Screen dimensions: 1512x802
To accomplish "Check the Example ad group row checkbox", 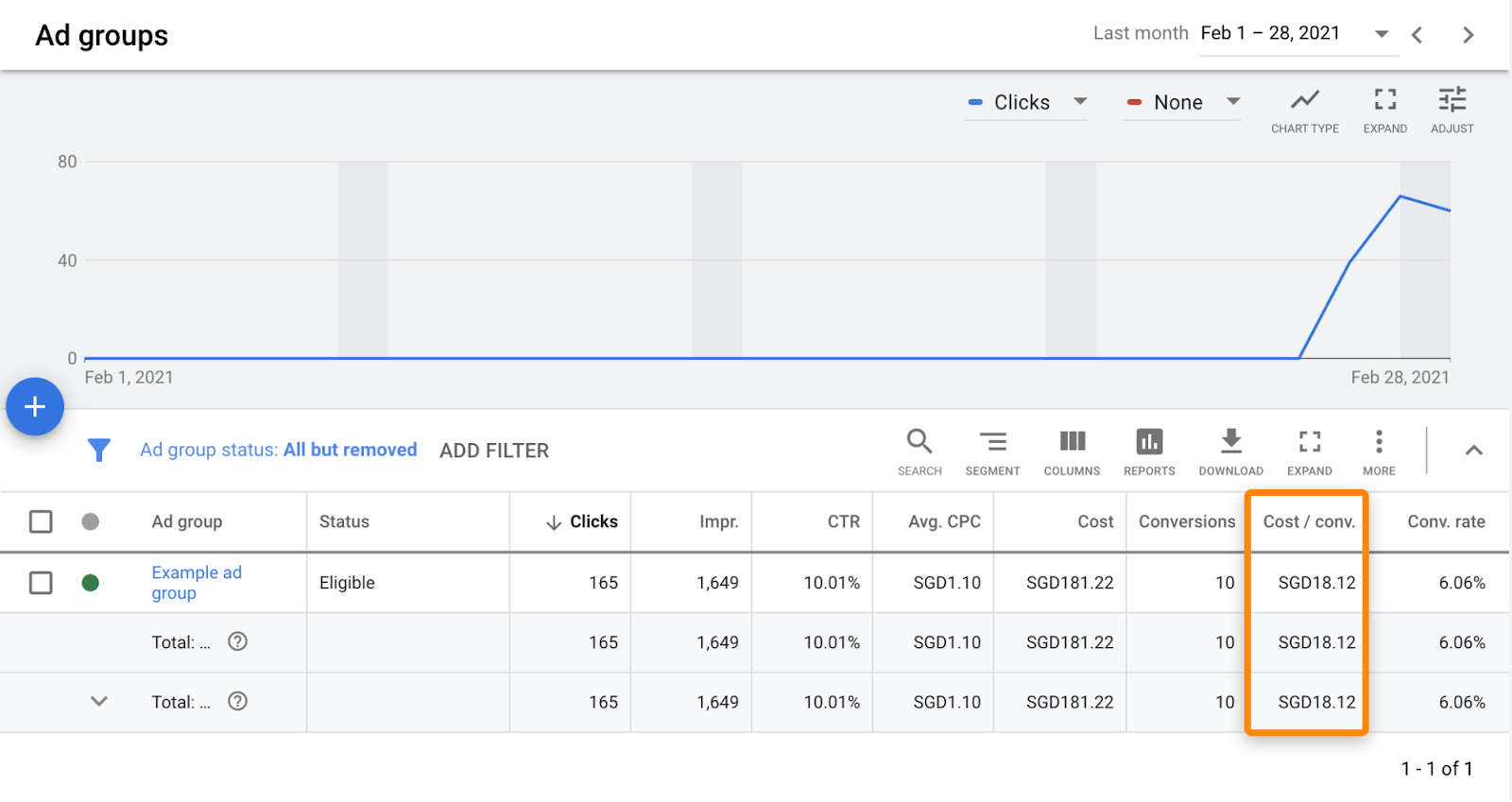I will 41,583.
